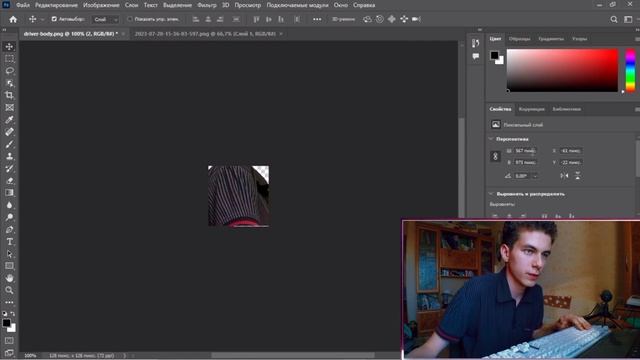Open the Edit Toolbar three-dots button
Viewport: 640px width, 360px height.
9,302
